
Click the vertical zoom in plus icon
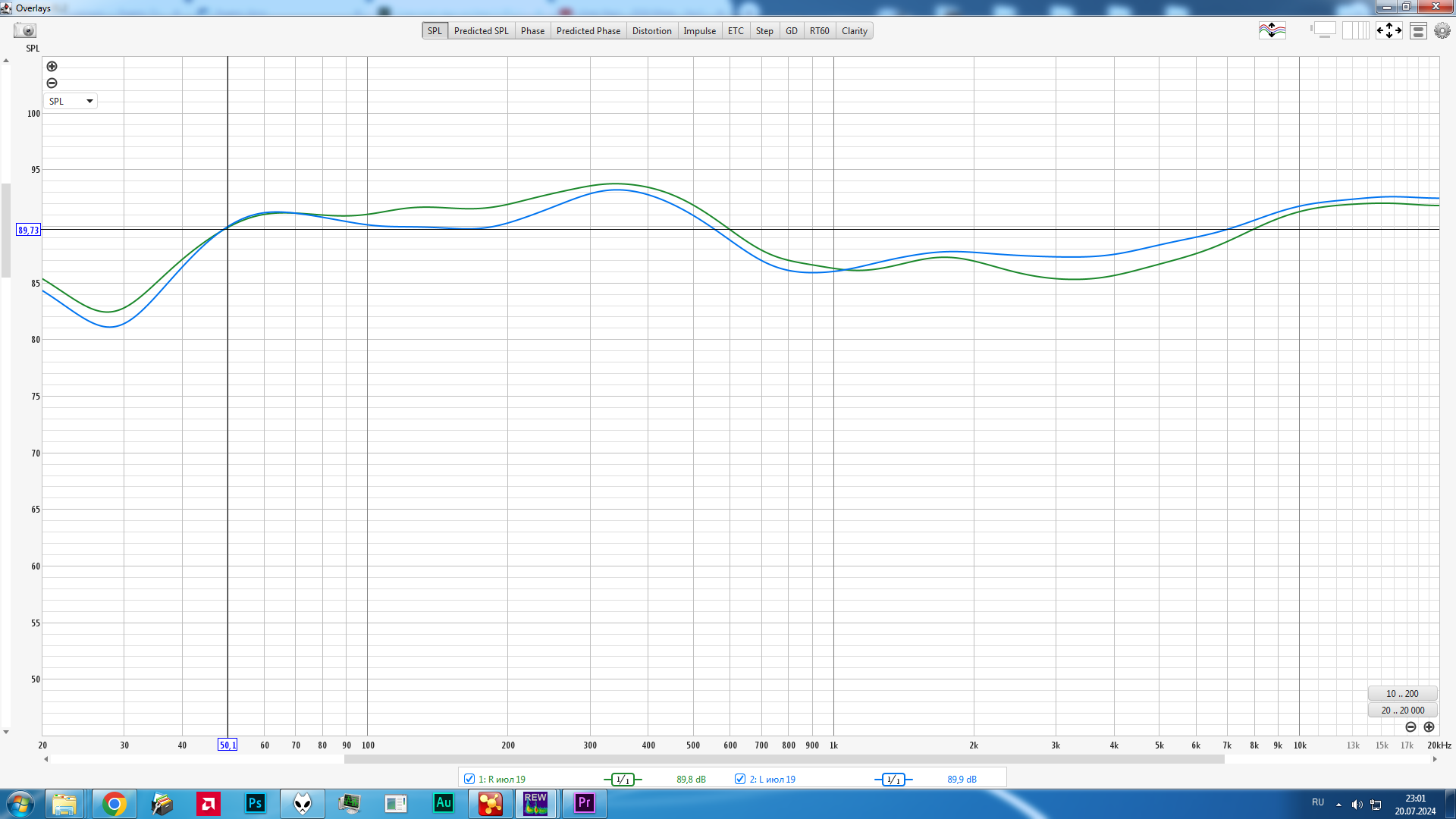coord(52,67)
